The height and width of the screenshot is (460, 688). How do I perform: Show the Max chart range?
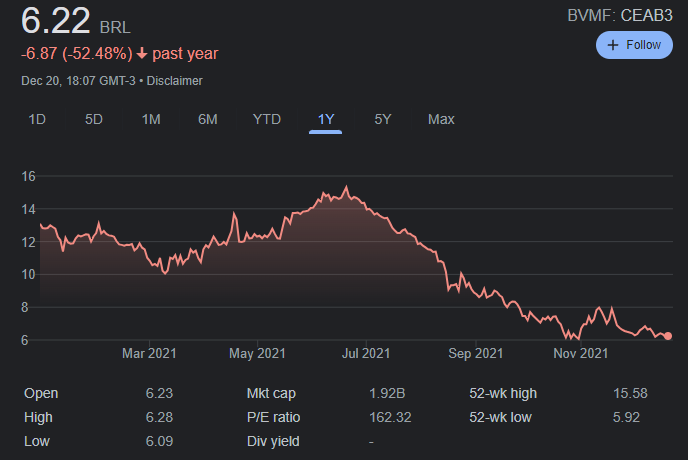(x=441, y=119)
